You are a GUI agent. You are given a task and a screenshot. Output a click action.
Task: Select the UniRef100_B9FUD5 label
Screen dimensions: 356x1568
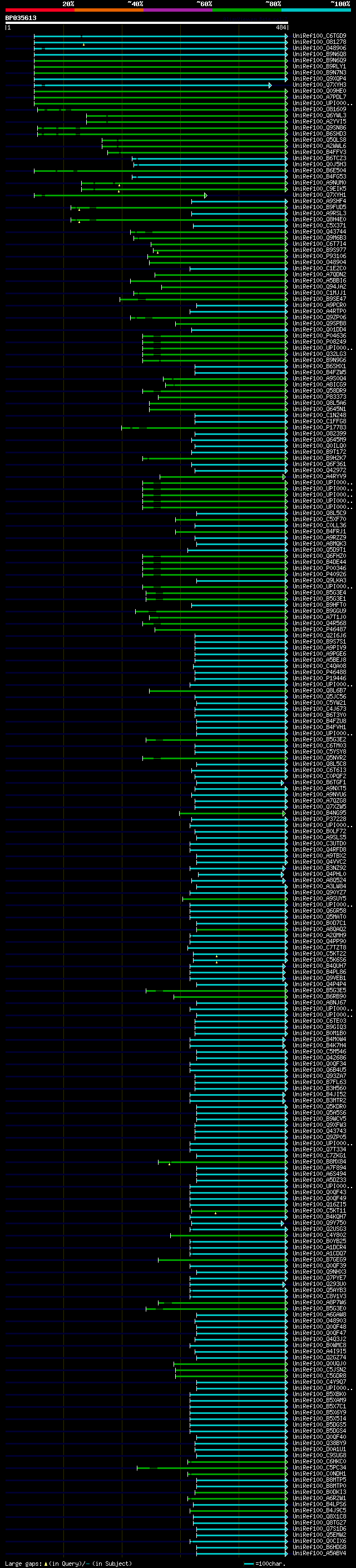[319, 207]
